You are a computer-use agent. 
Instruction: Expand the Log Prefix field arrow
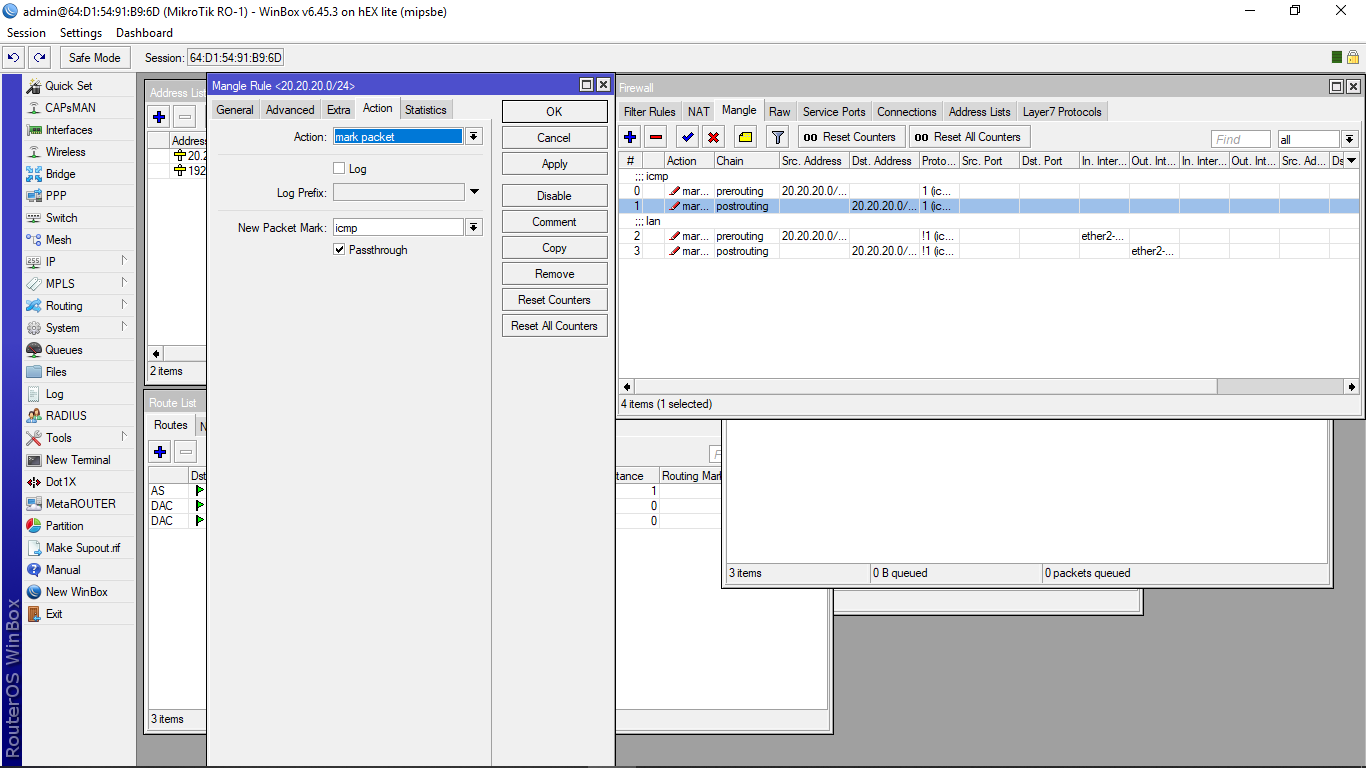pos(474,192)
